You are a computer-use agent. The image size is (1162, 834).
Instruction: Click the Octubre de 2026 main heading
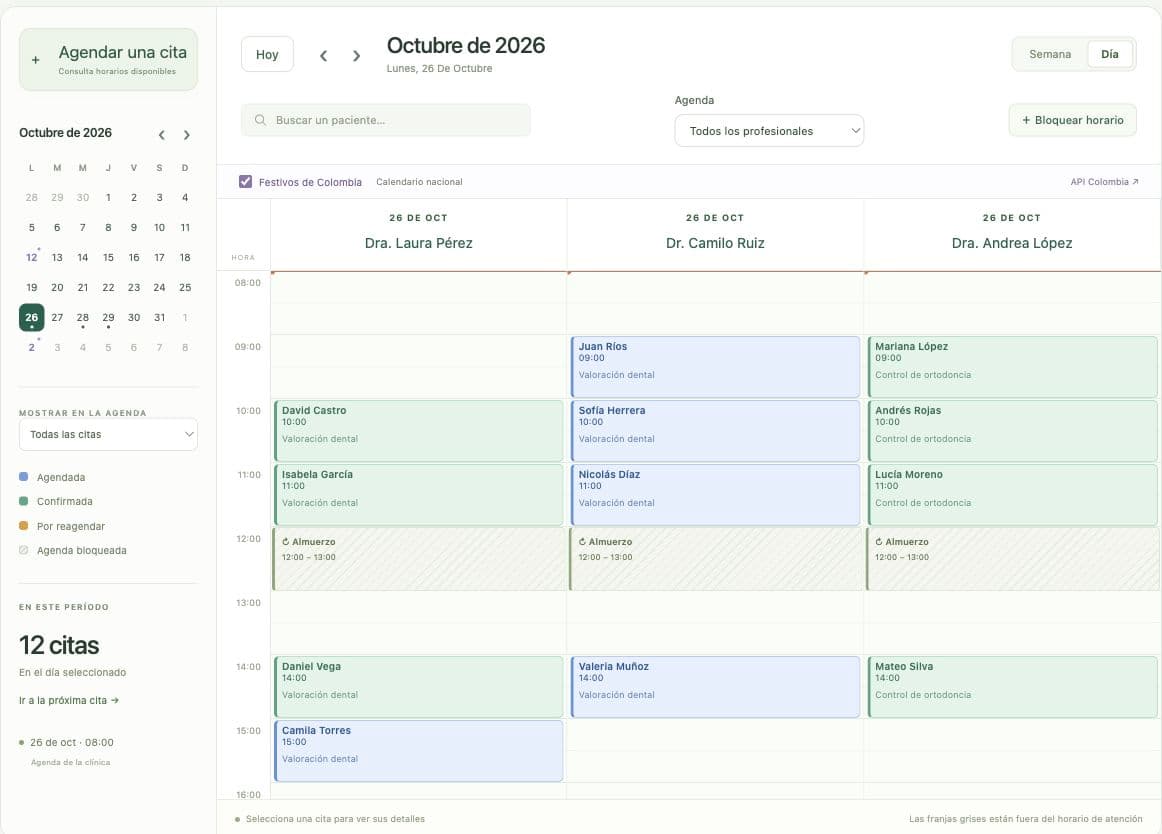pyautogui.click(x=465, y=45)
